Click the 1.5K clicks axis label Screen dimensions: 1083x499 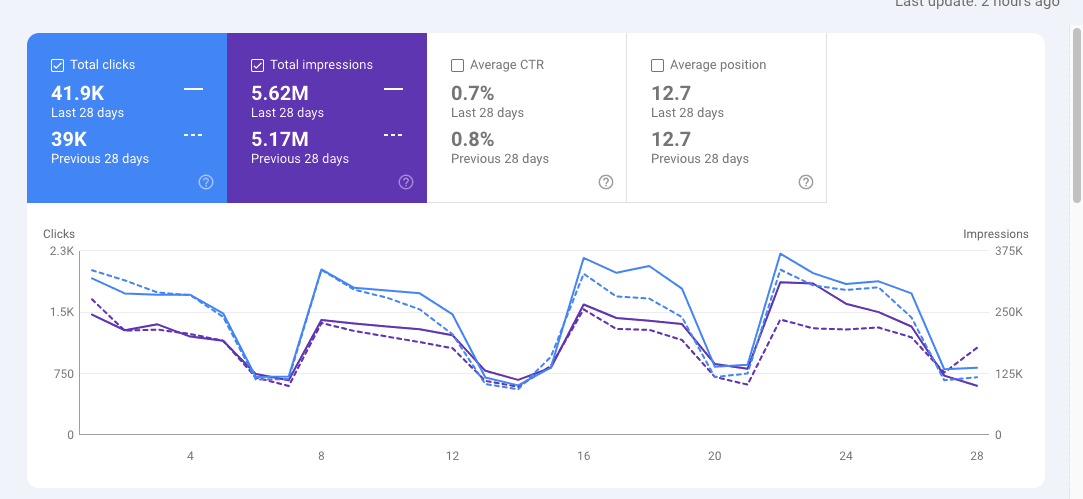62,312
